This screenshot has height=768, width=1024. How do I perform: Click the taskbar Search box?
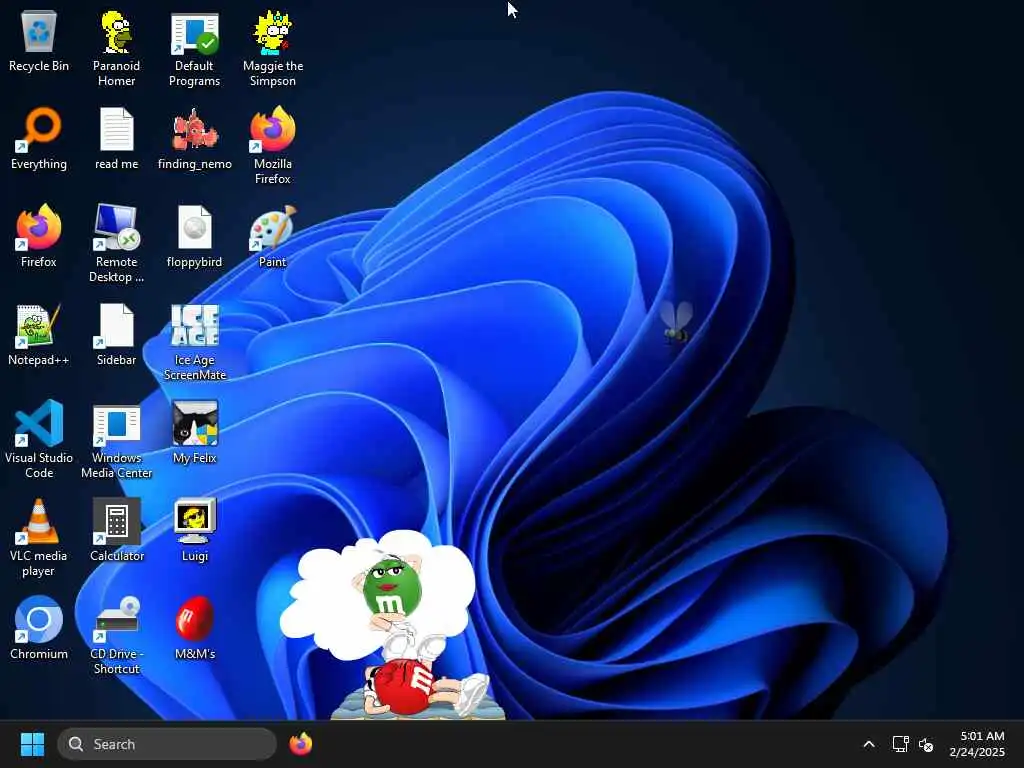pos(167,744)
